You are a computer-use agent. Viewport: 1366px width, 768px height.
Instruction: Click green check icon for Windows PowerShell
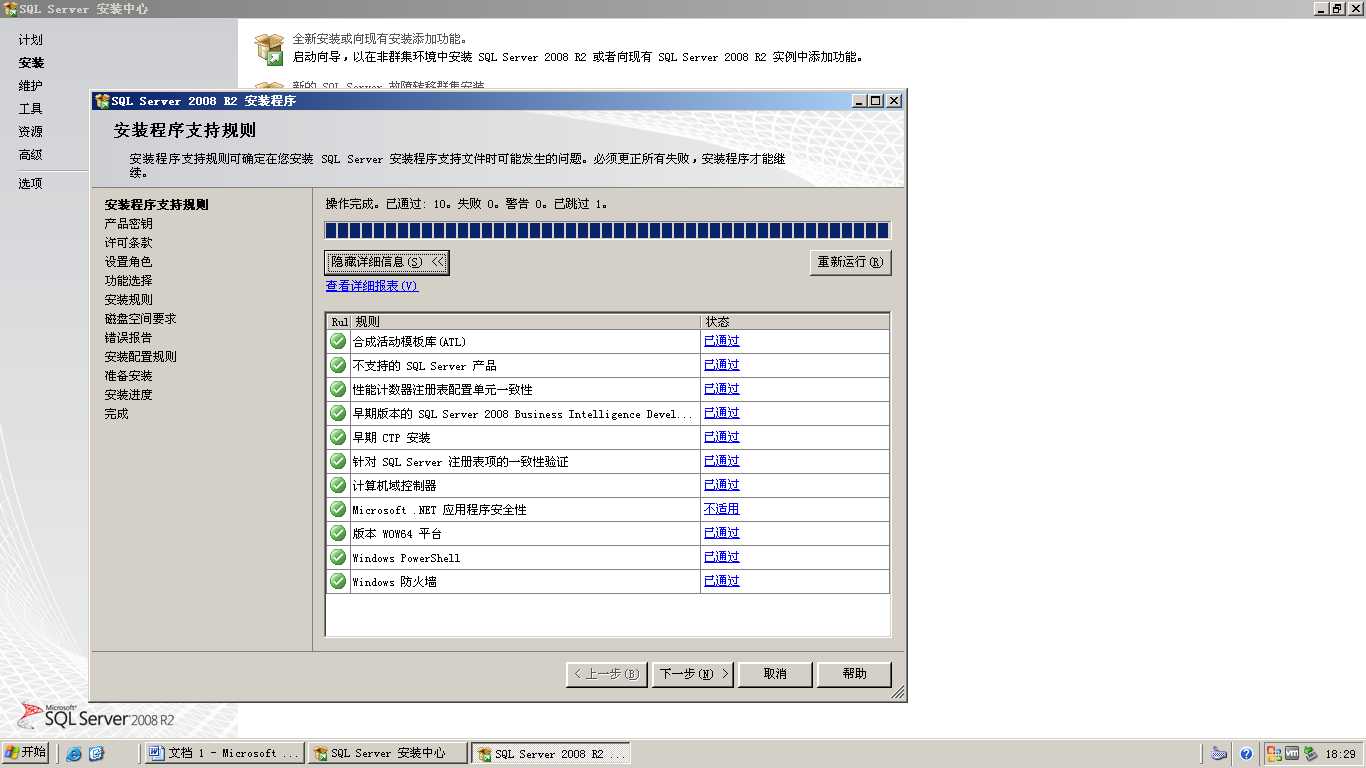click(338, 557)
